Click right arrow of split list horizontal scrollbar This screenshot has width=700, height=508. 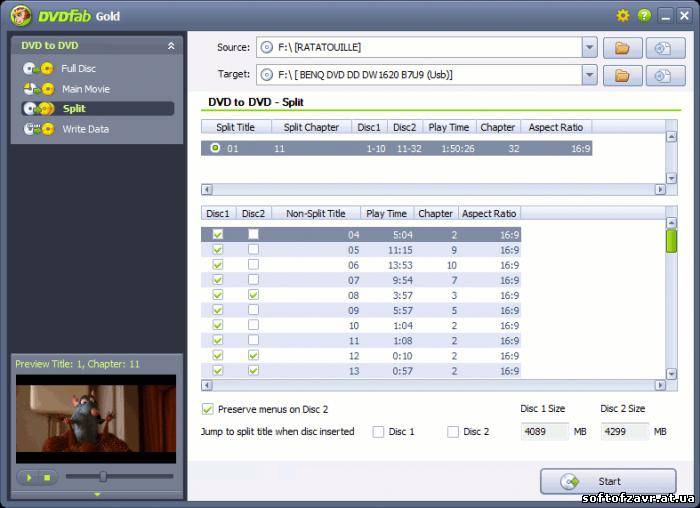(x=660, y=189)
